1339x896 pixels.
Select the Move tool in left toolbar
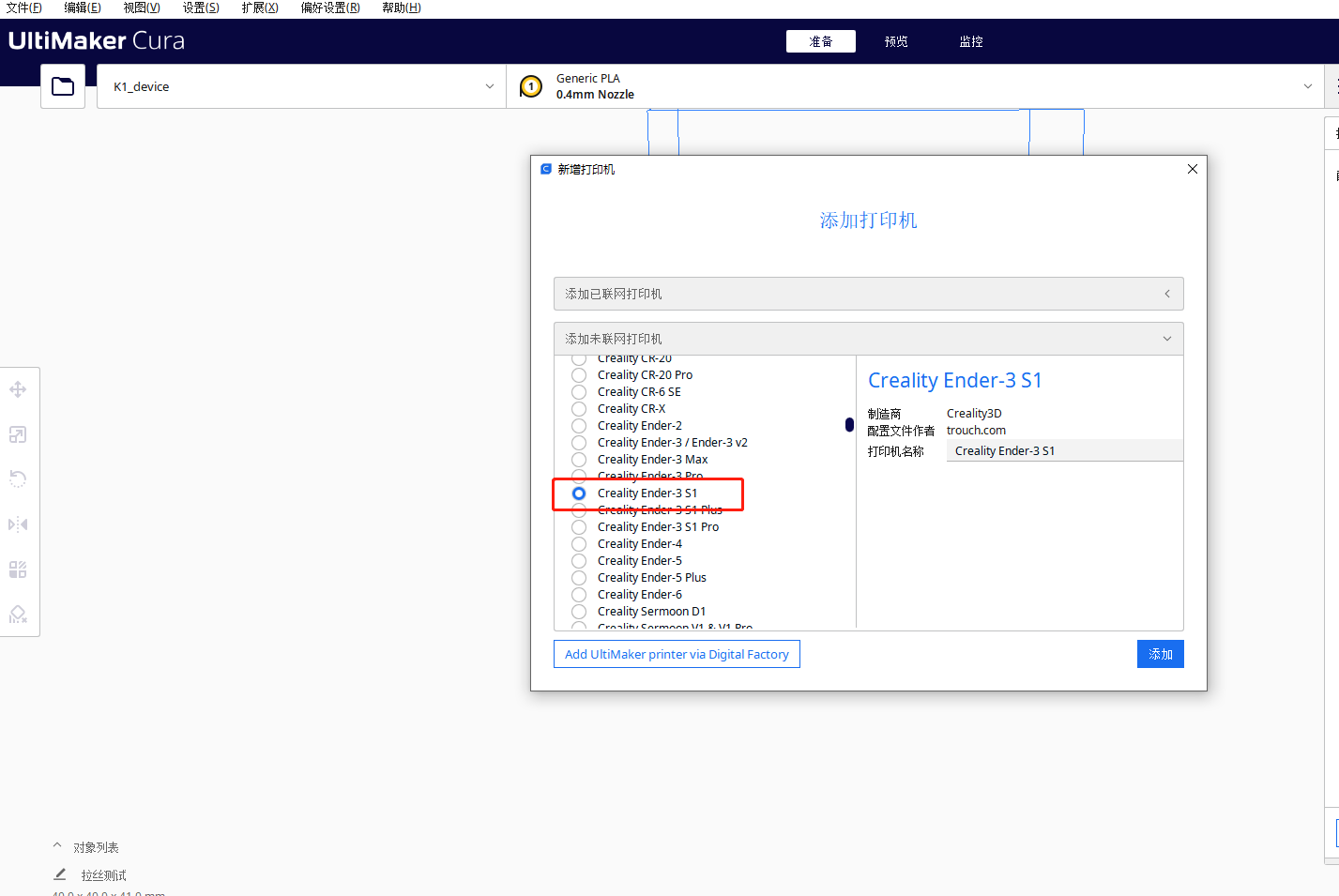point(18,389)
